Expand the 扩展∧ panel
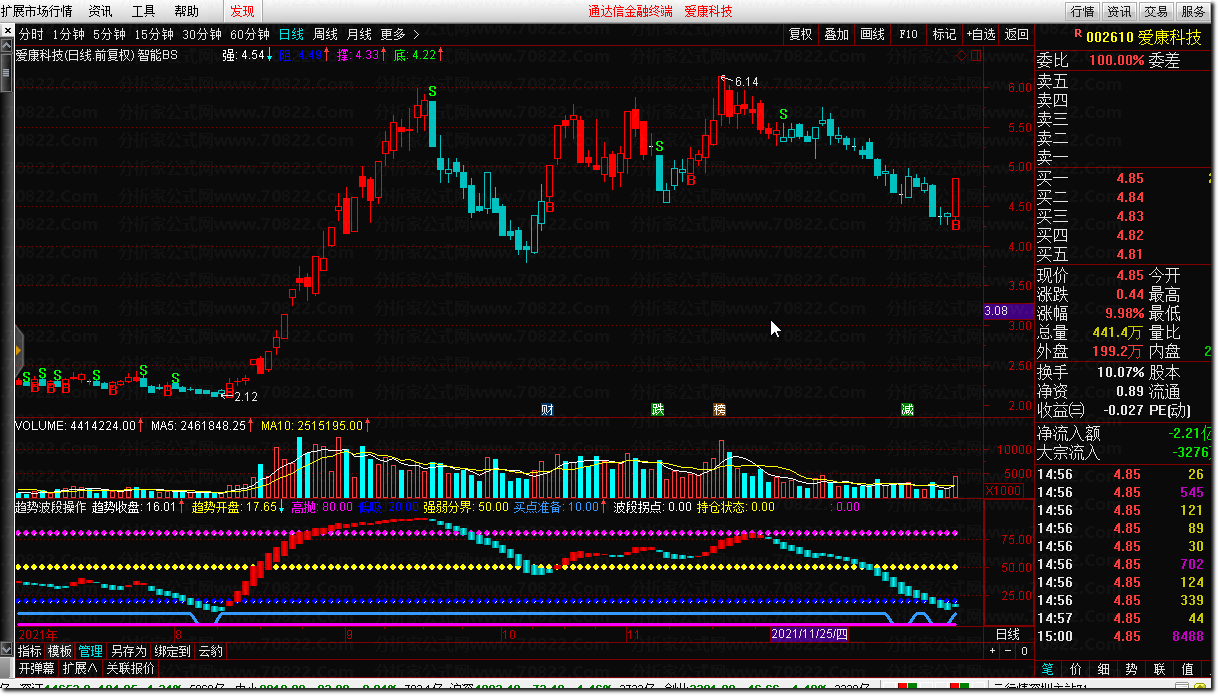 80,668
